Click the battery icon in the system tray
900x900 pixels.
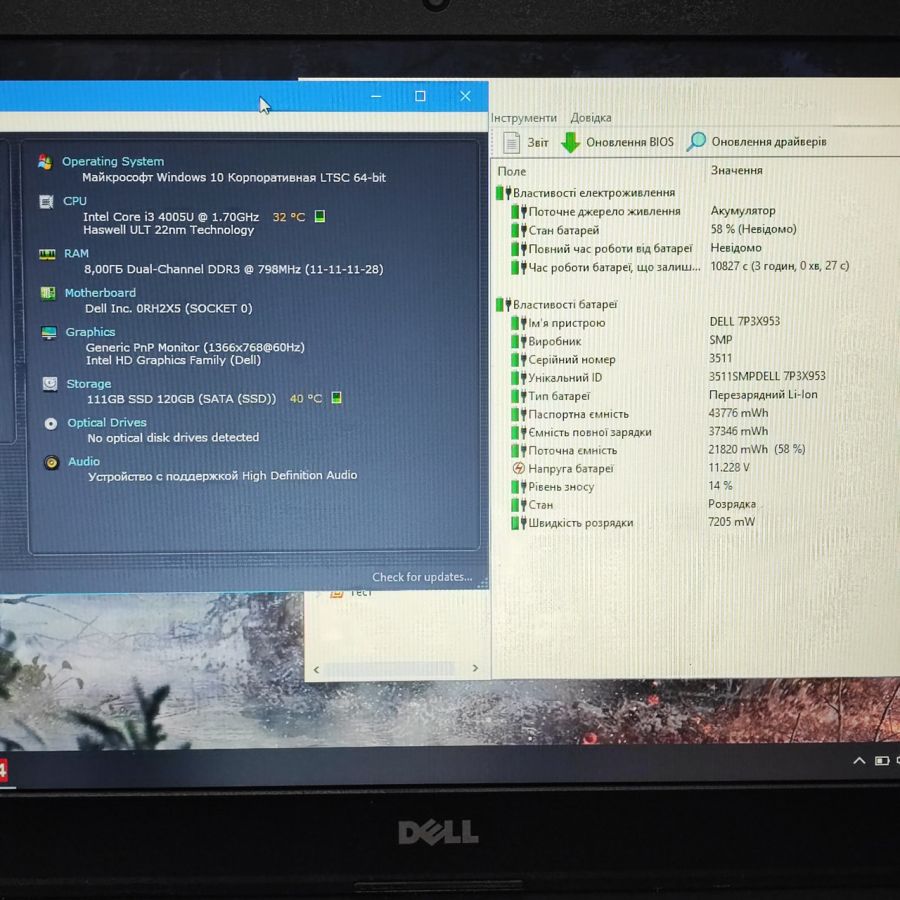pos(882,761)
